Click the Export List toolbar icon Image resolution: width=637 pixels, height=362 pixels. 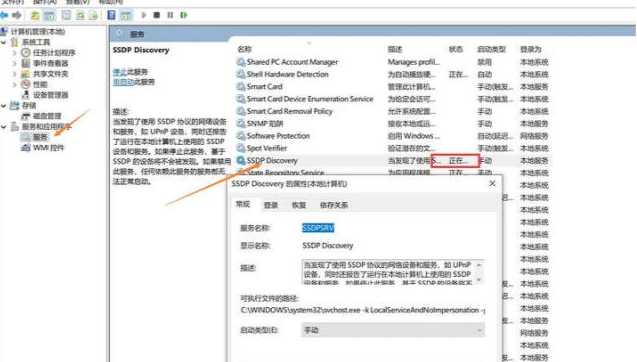point(93,15)
